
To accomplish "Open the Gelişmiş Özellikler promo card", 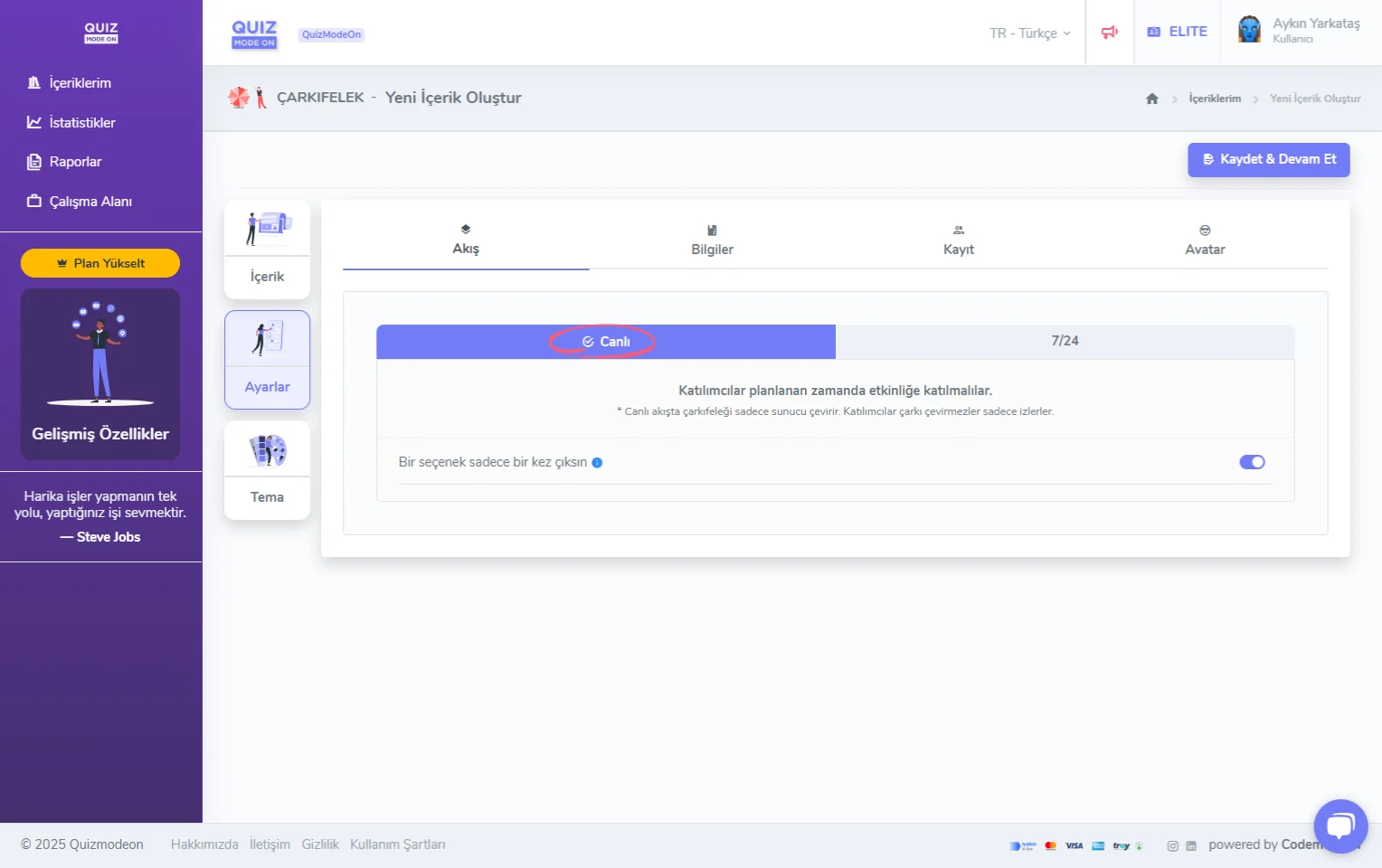I will [x=100, y=374].
